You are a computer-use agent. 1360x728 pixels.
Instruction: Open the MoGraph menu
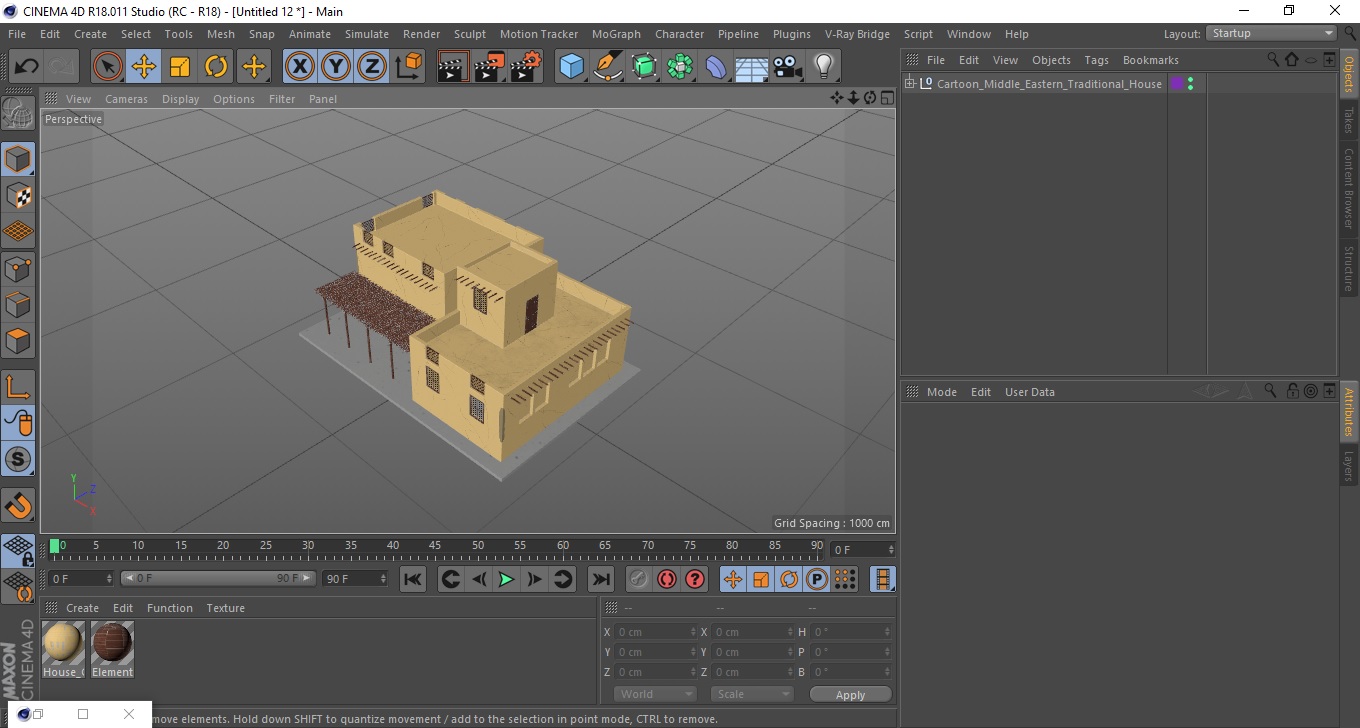pos(616,34)
